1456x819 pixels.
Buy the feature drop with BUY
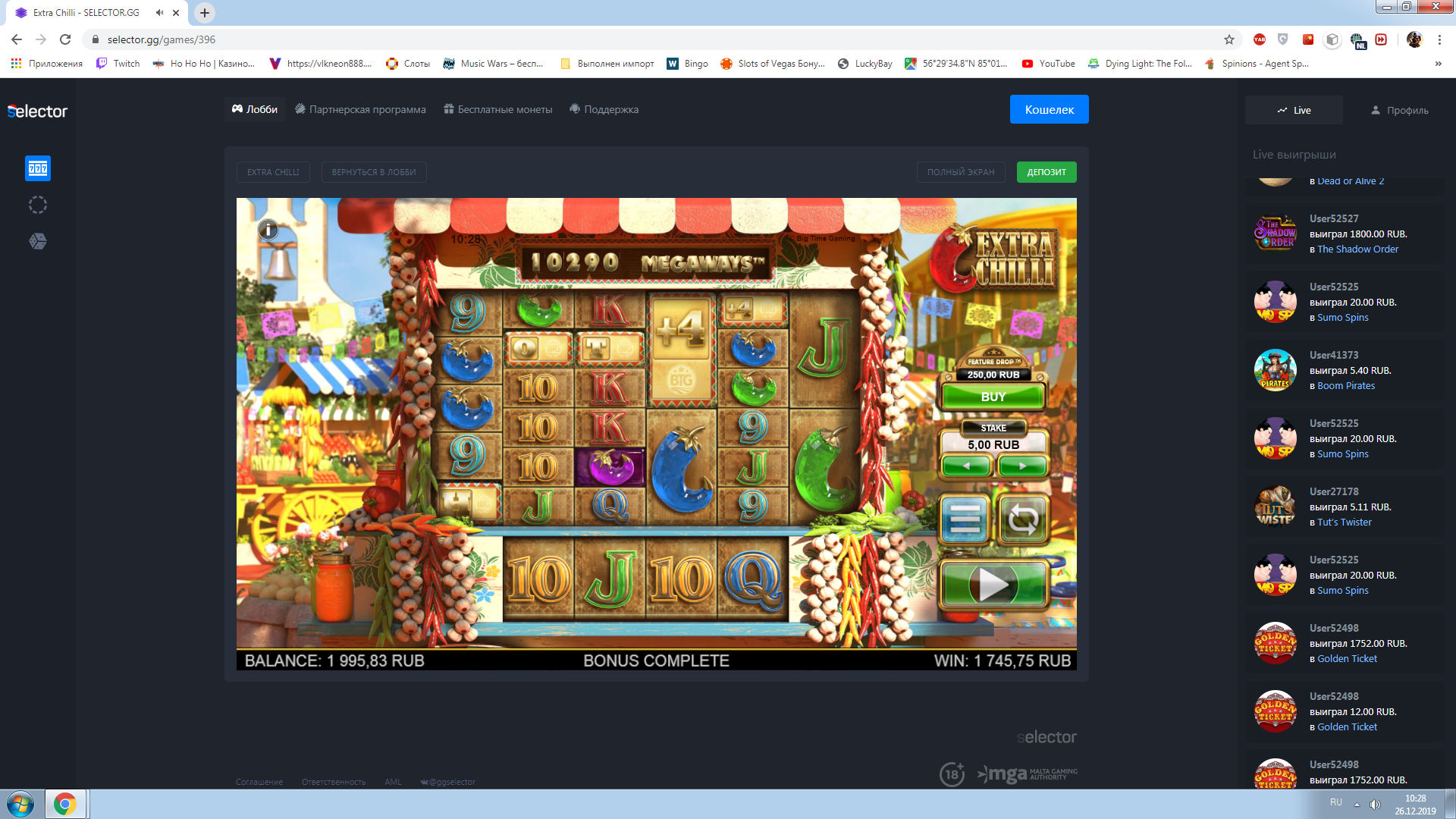pos(993,397)
